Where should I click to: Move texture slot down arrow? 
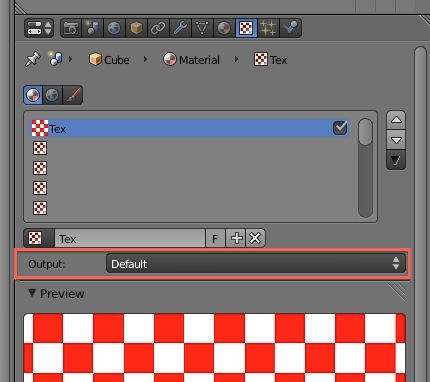(x=396, y=140)
